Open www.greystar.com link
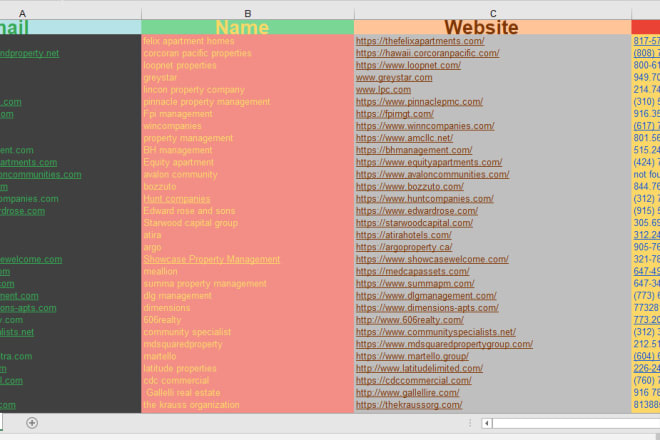Viewport: 660px width, 440px height. coord(394,77)
